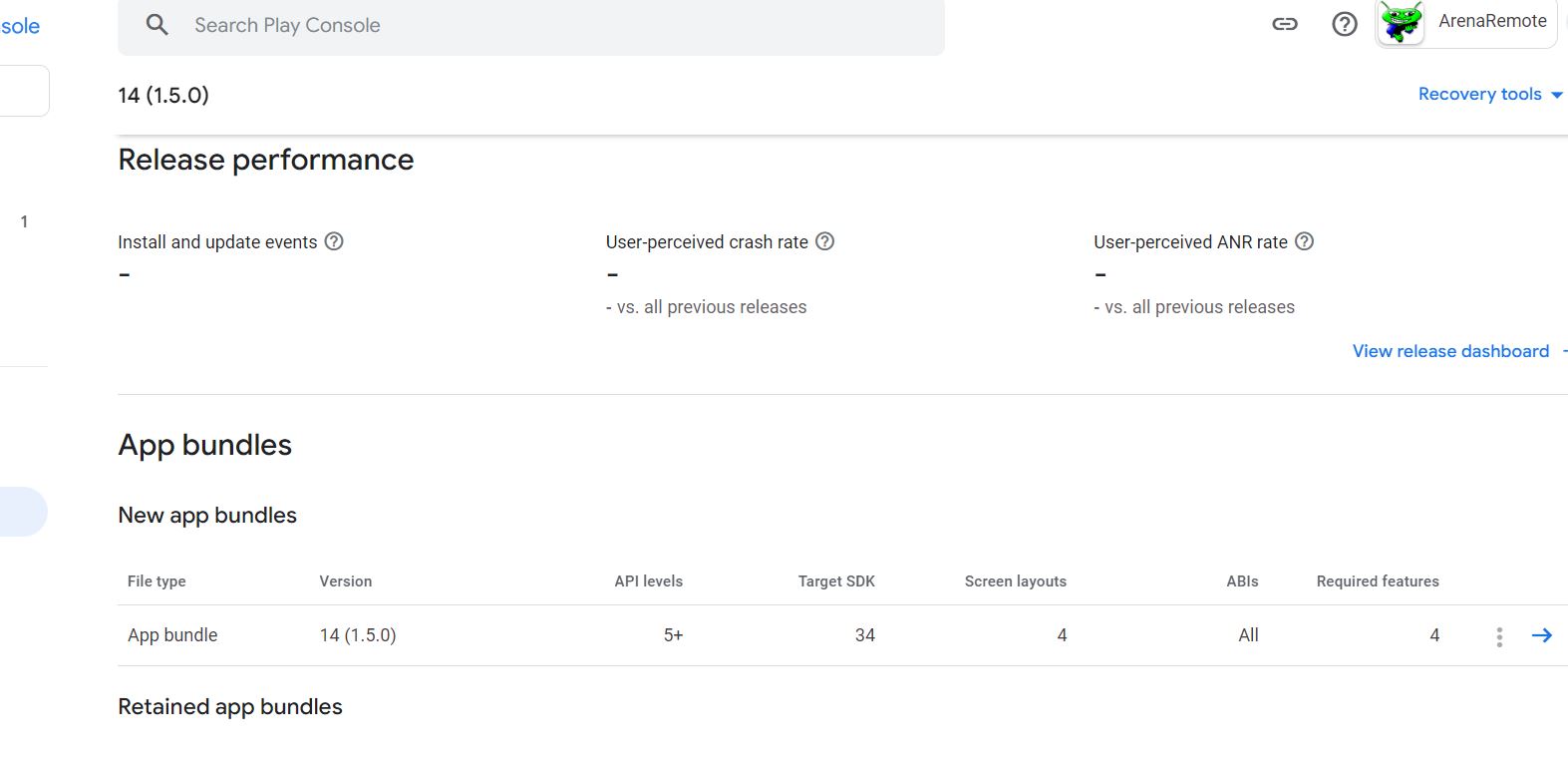1568x768 pixels.
Task: Click the blue arrow on App bundle row
Action: [x=1542, y=635]
